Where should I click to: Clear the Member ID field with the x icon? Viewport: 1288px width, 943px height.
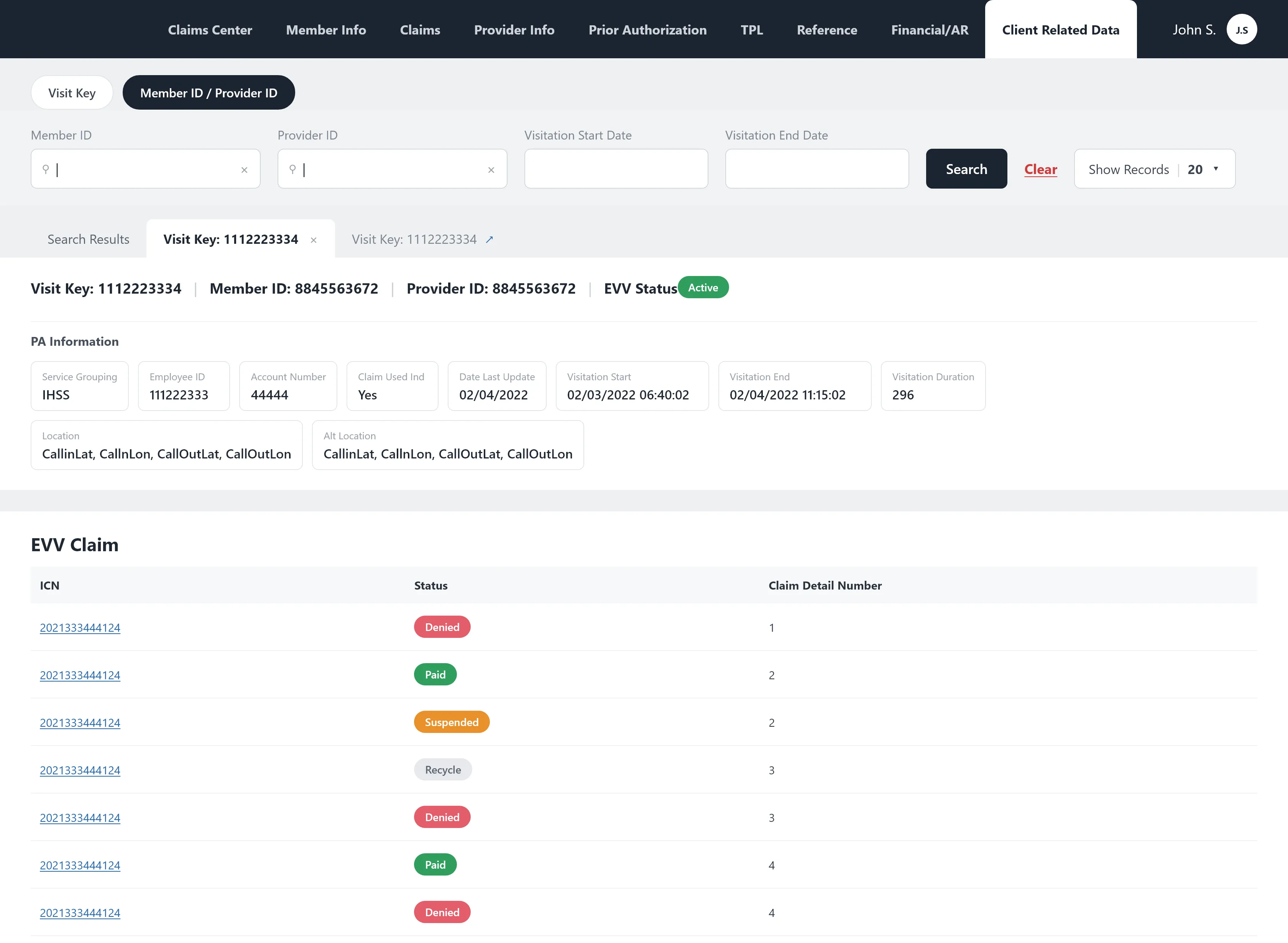244,169
